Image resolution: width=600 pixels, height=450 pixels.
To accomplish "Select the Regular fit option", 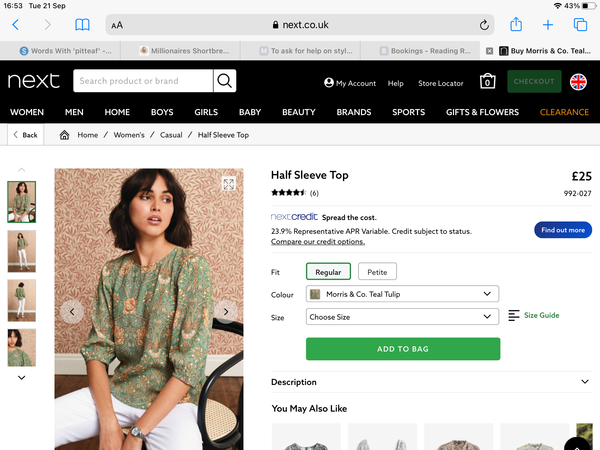I will coord(328,272).
